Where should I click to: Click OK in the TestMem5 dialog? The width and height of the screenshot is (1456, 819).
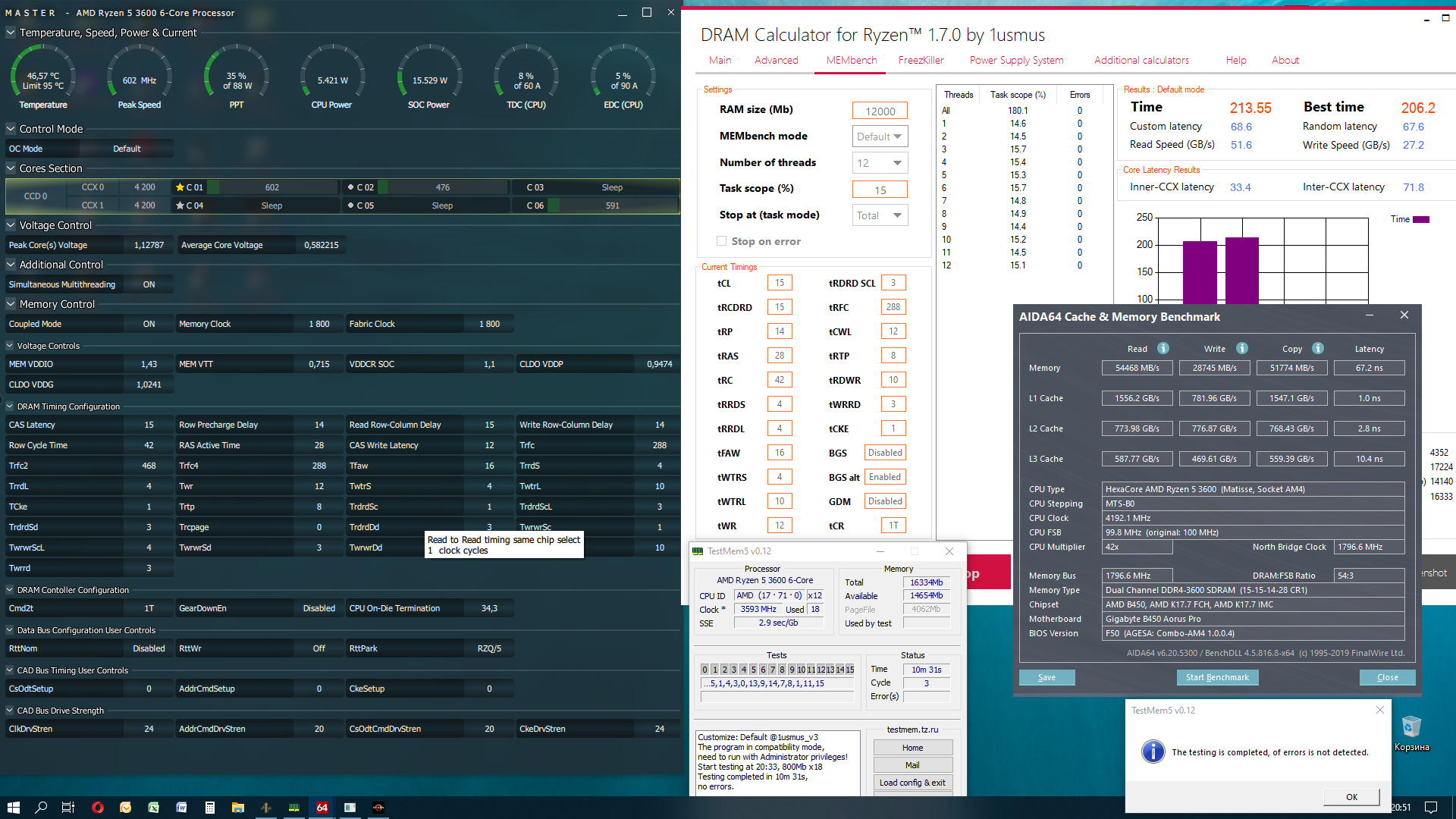1351,797
